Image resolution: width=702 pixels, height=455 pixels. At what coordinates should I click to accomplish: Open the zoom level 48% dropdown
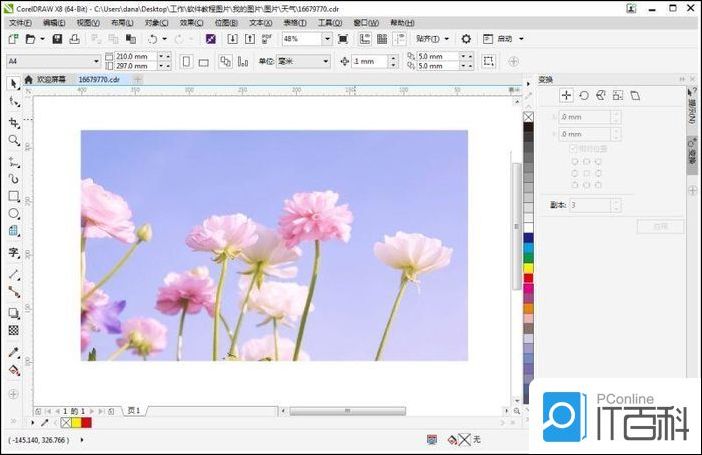[327, 39]
